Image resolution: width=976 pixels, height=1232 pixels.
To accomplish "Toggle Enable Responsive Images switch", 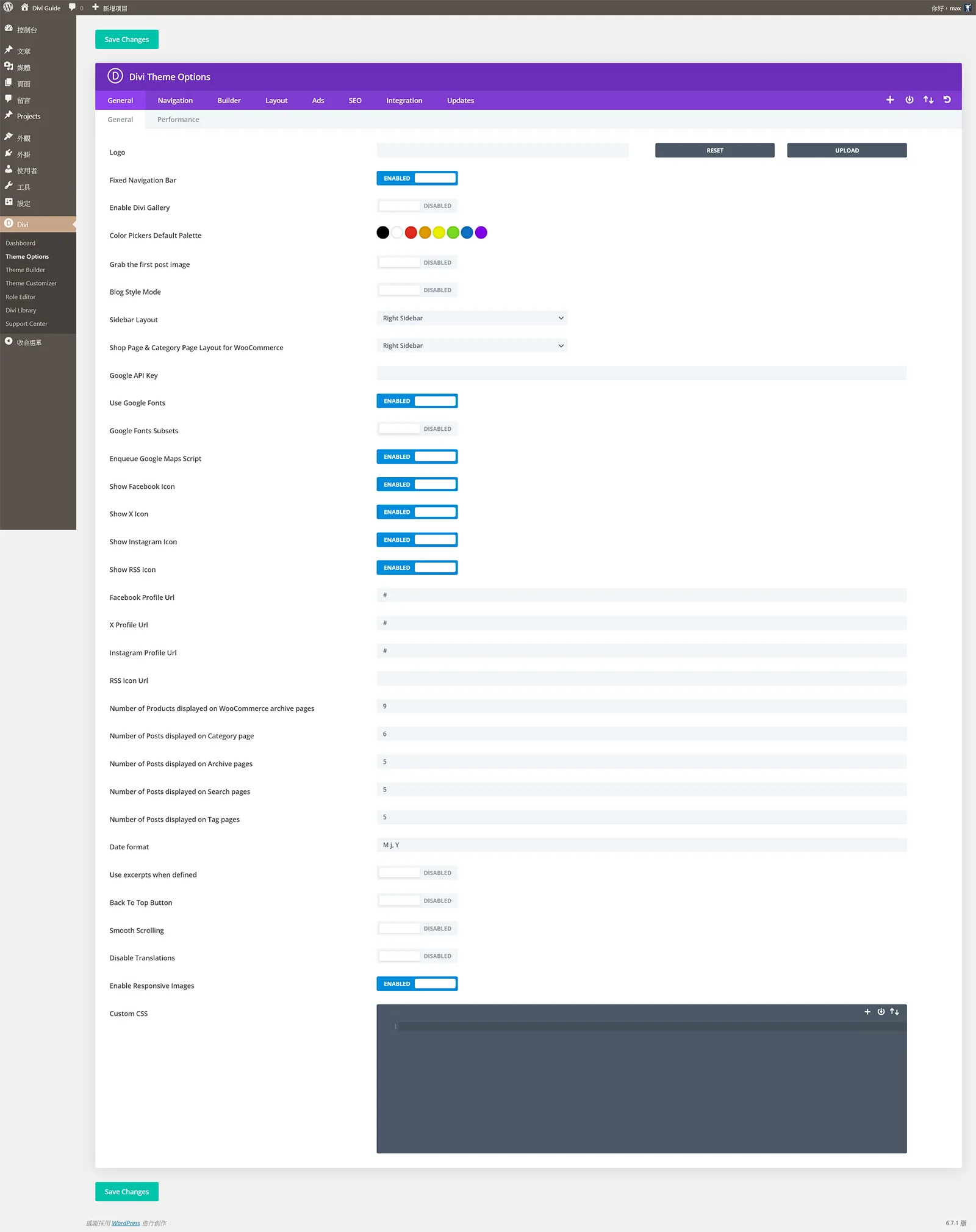I will [417, 984].
